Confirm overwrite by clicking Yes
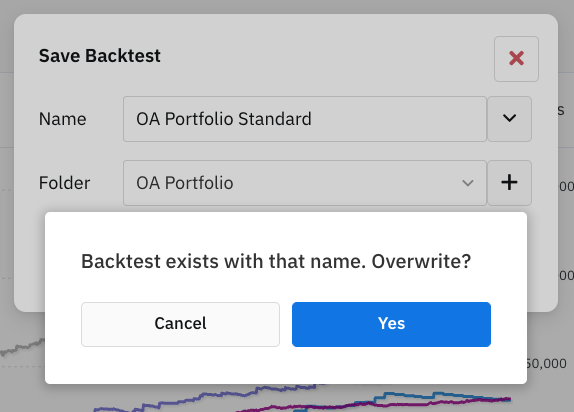The height and width of the screenshot is (412, 574). 391,324
